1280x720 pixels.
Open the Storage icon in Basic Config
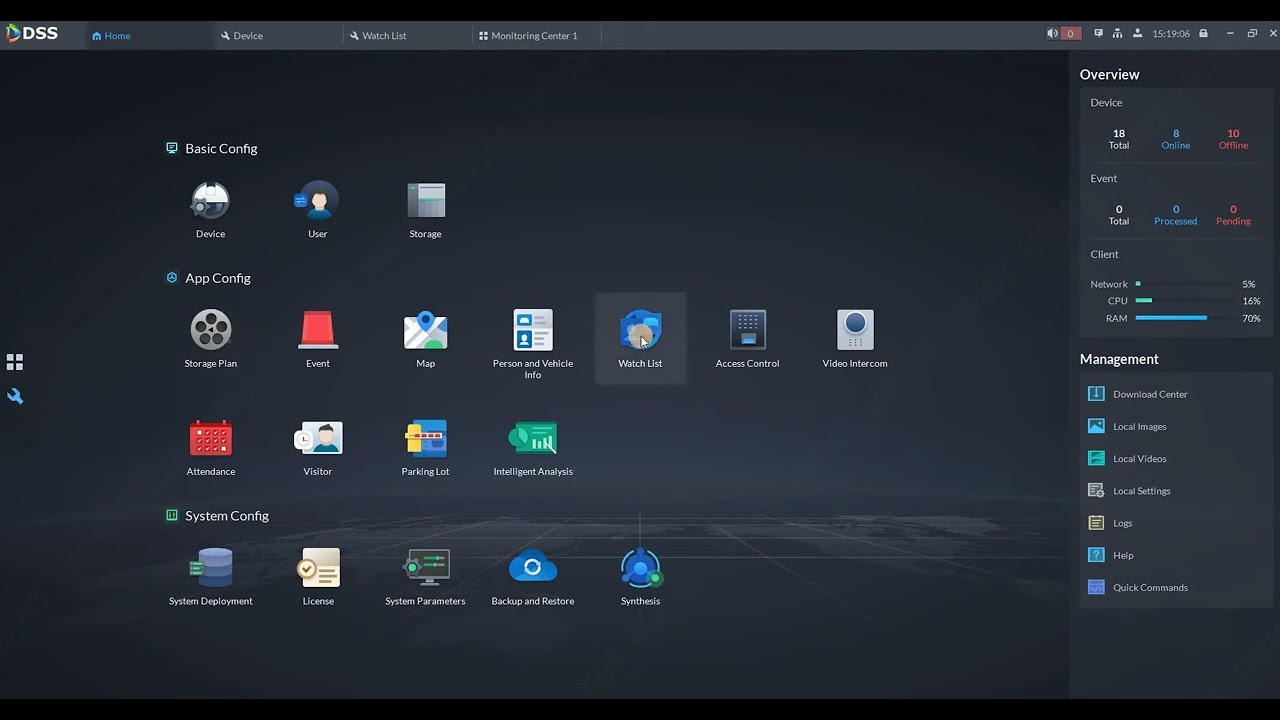pyautogui.click(x=425, y=201)
